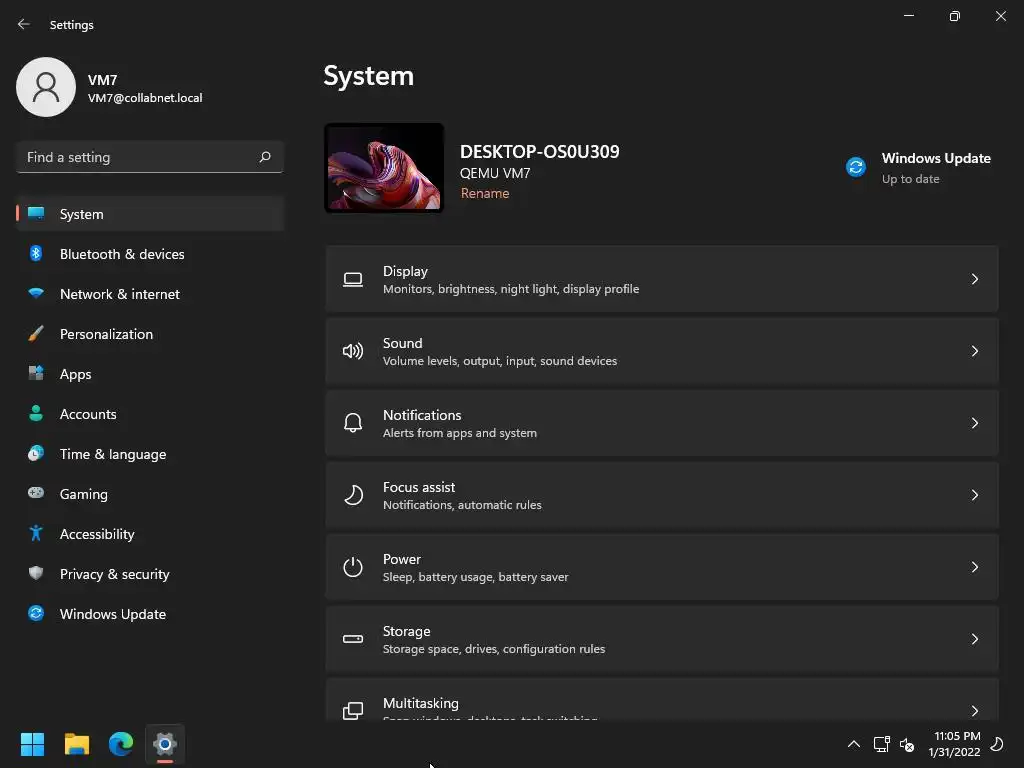The image size is (1024, 768).
Task: Click the Network wifi icon in sidebar
Action: click(x=36, y=293)
